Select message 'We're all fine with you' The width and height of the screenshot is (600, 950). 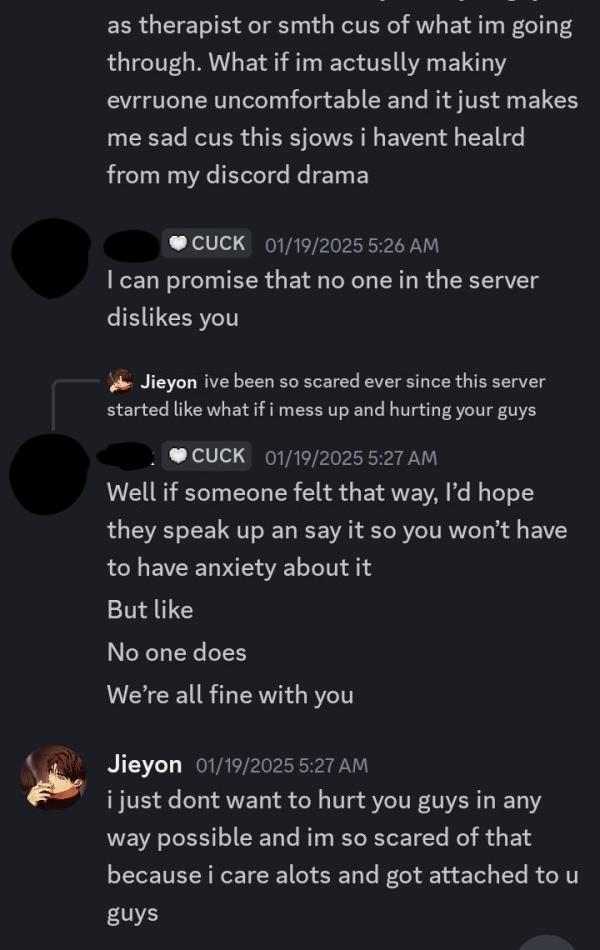(x=230, y=695)
